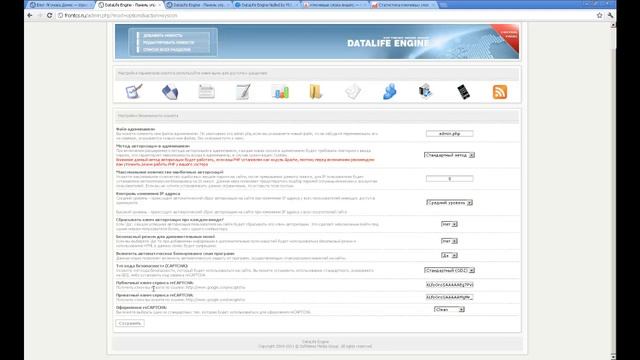The image size is (640, 360).
Task: Open the 'Нет' dropdown for safe mode of extra fields
Action: pos(449,241)
